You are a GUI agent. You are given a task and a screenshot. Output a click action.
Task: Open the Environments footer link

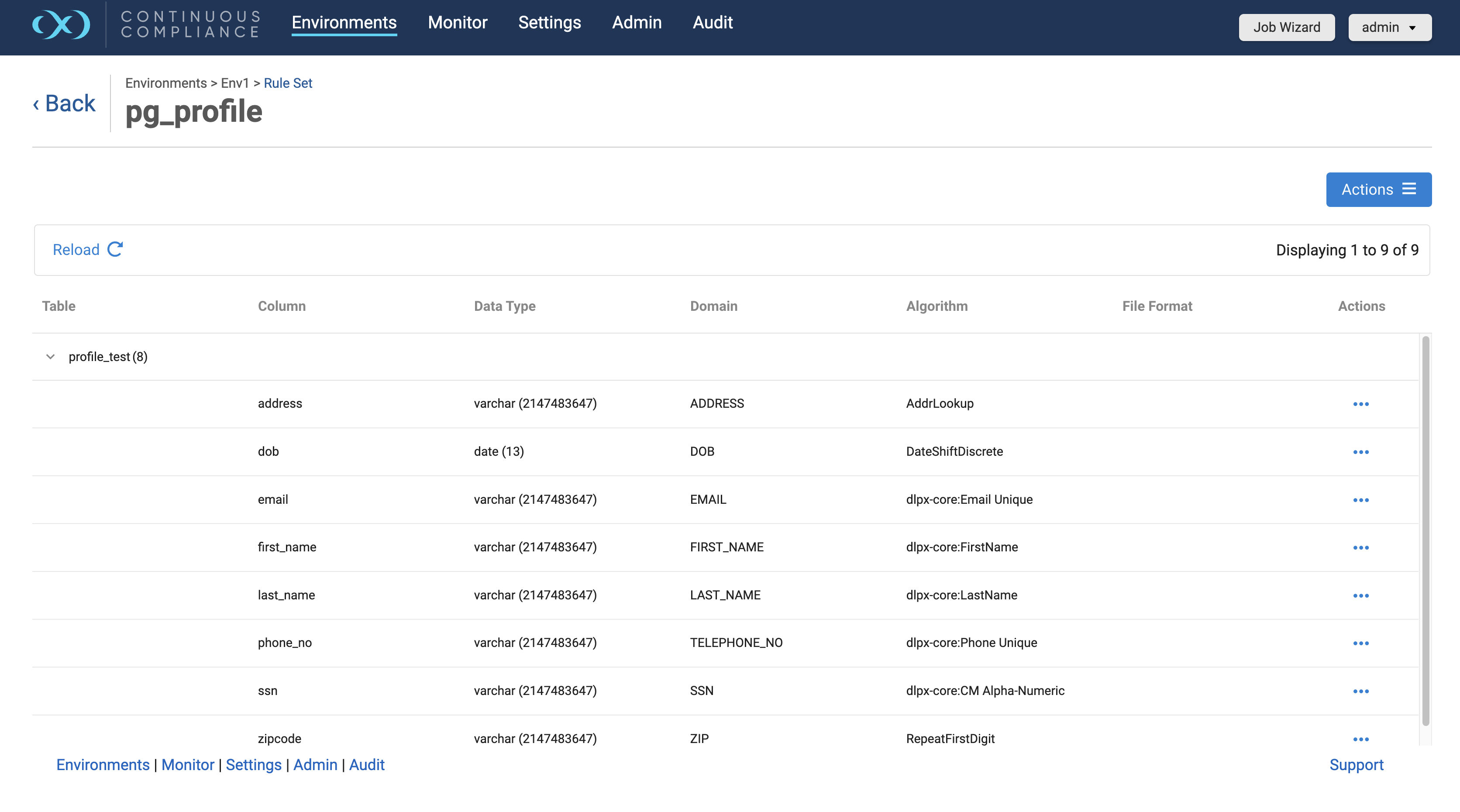[x=103, y=764]
